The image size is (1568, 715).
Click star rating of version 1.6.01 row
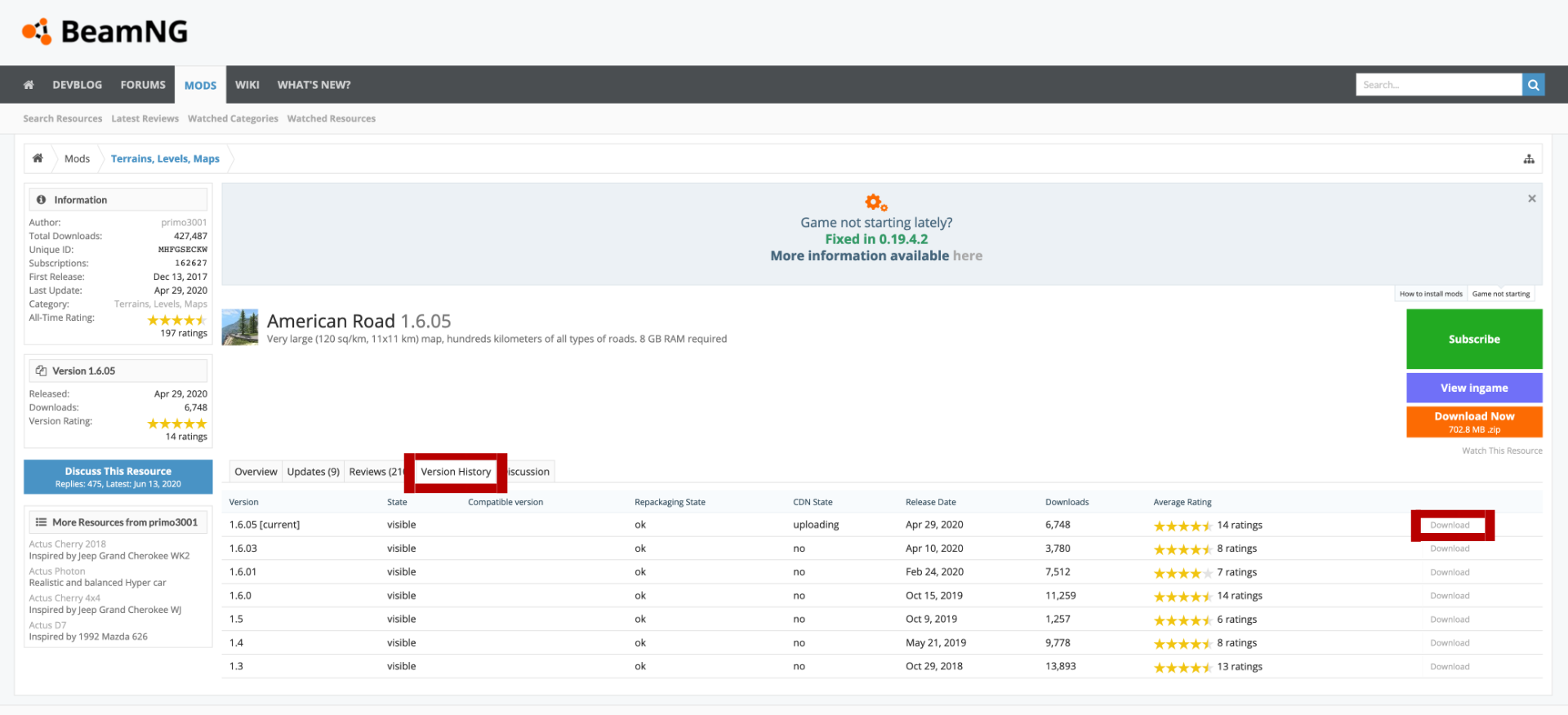[x=1183, y=573]
